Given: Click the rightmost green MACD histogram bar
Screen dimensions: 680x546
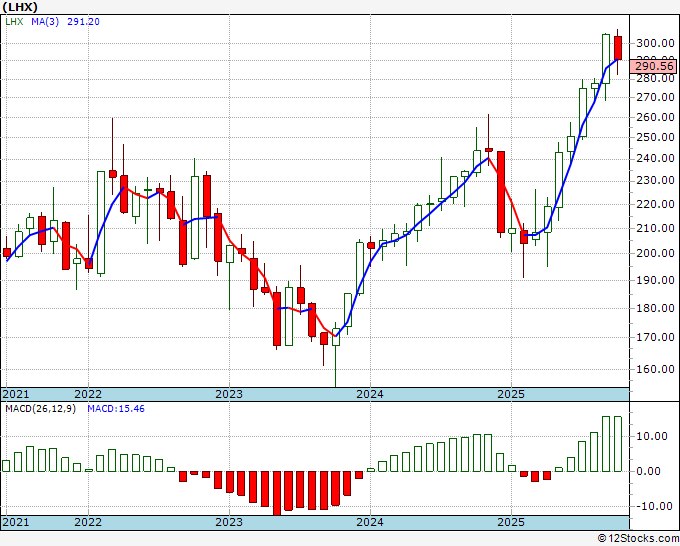Looking at the screenshot, I should pos(618,444).
